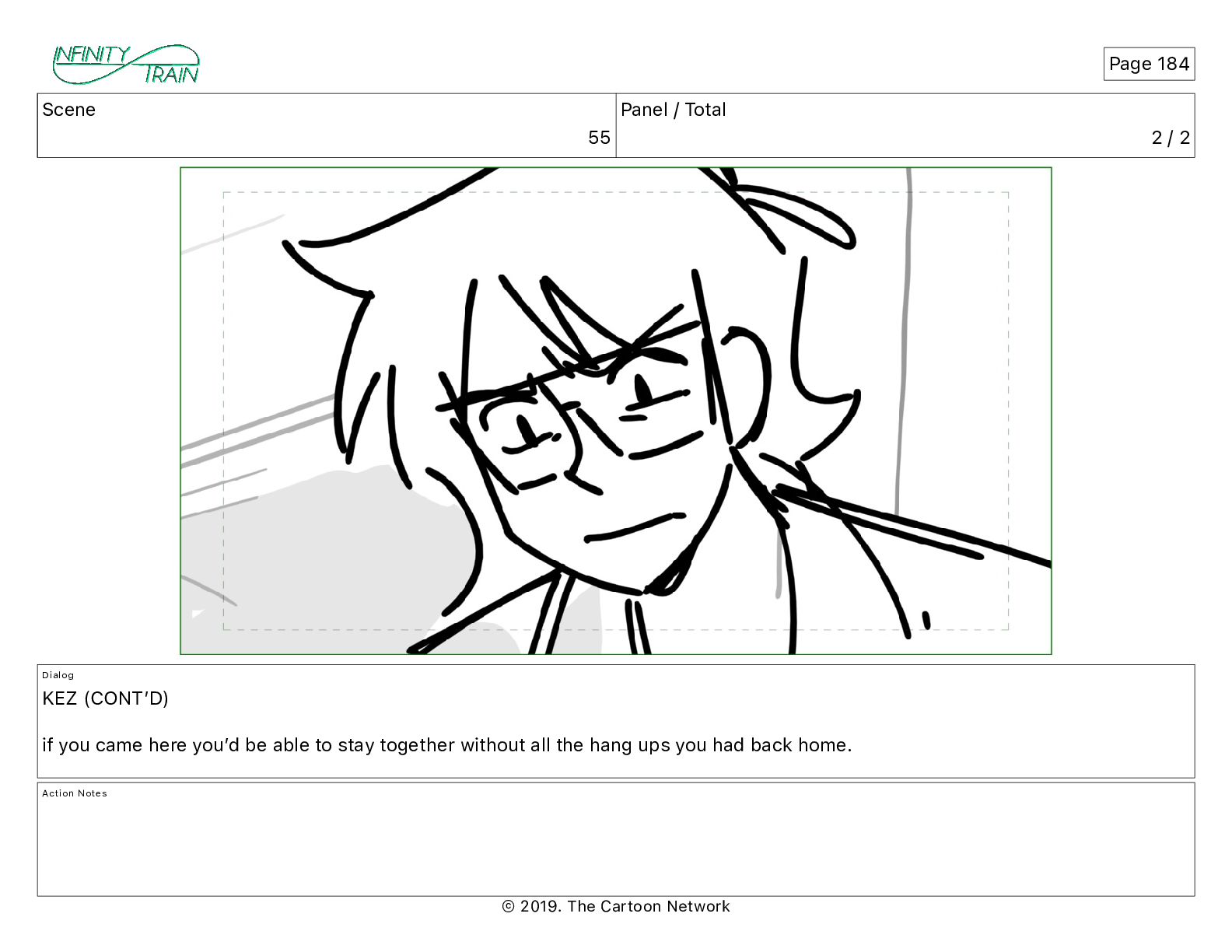1232x952 pixels.
Task: Click the Action Notes label
Action: tap(75, 793)
